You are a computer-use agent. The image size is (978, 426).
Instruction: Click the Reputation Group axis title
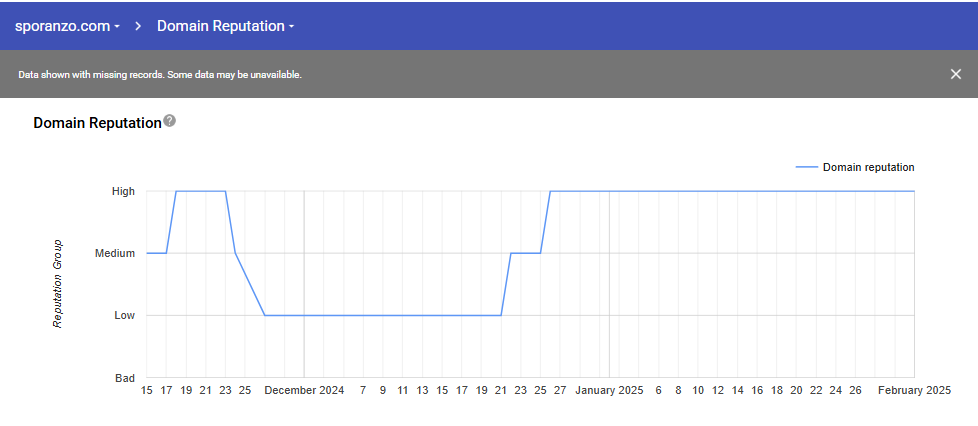pyautogui.click(x=58, y=283)
